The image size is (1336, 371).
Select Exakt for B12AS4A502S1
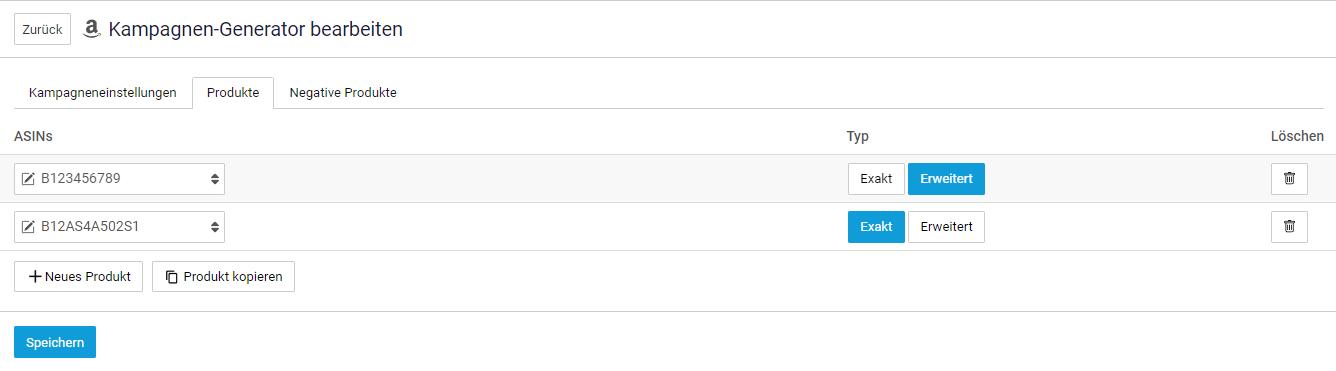(876, 227)
